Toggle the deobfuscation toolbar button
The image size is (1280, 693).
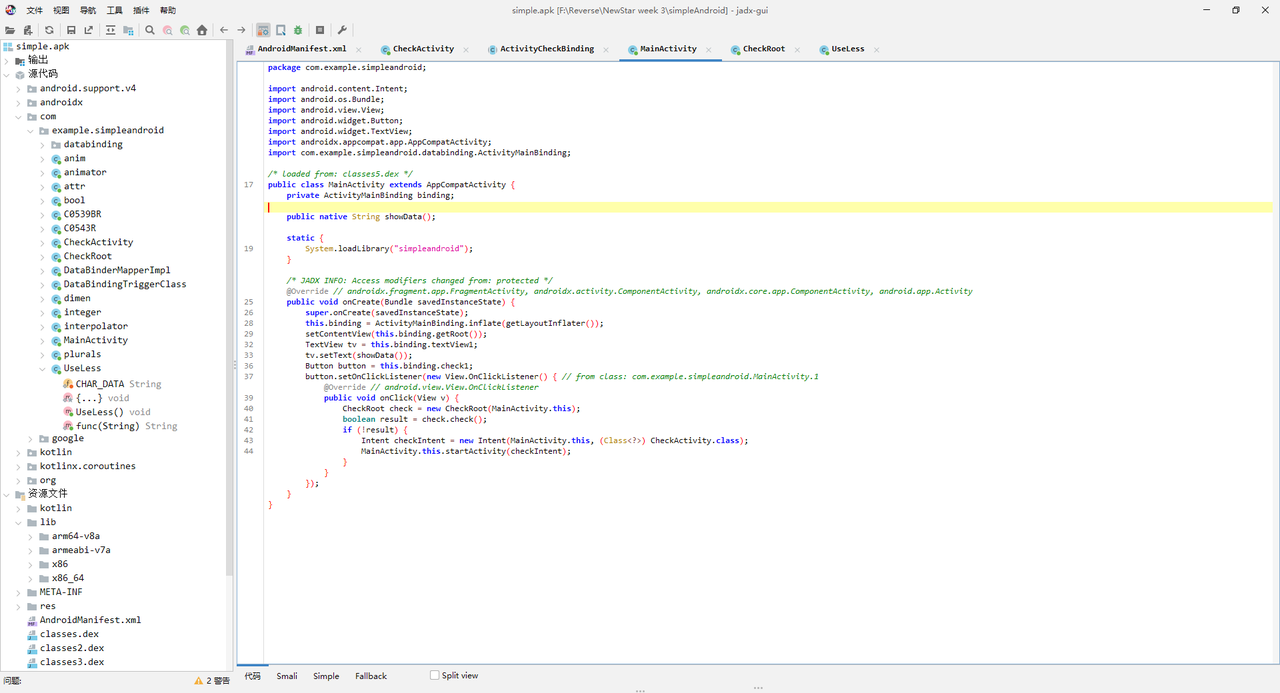[x=263, y=30]
